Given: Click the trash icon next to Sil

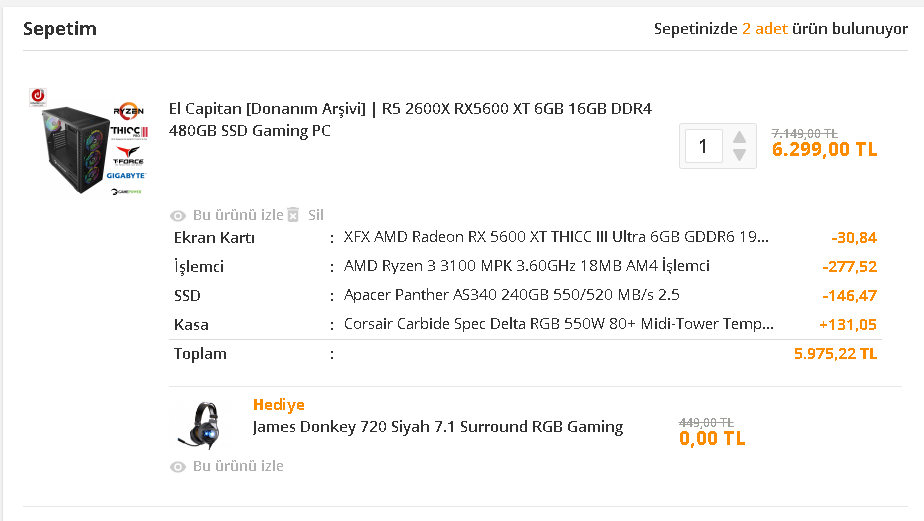Looking at the screenshot, I should coord(293,215).
